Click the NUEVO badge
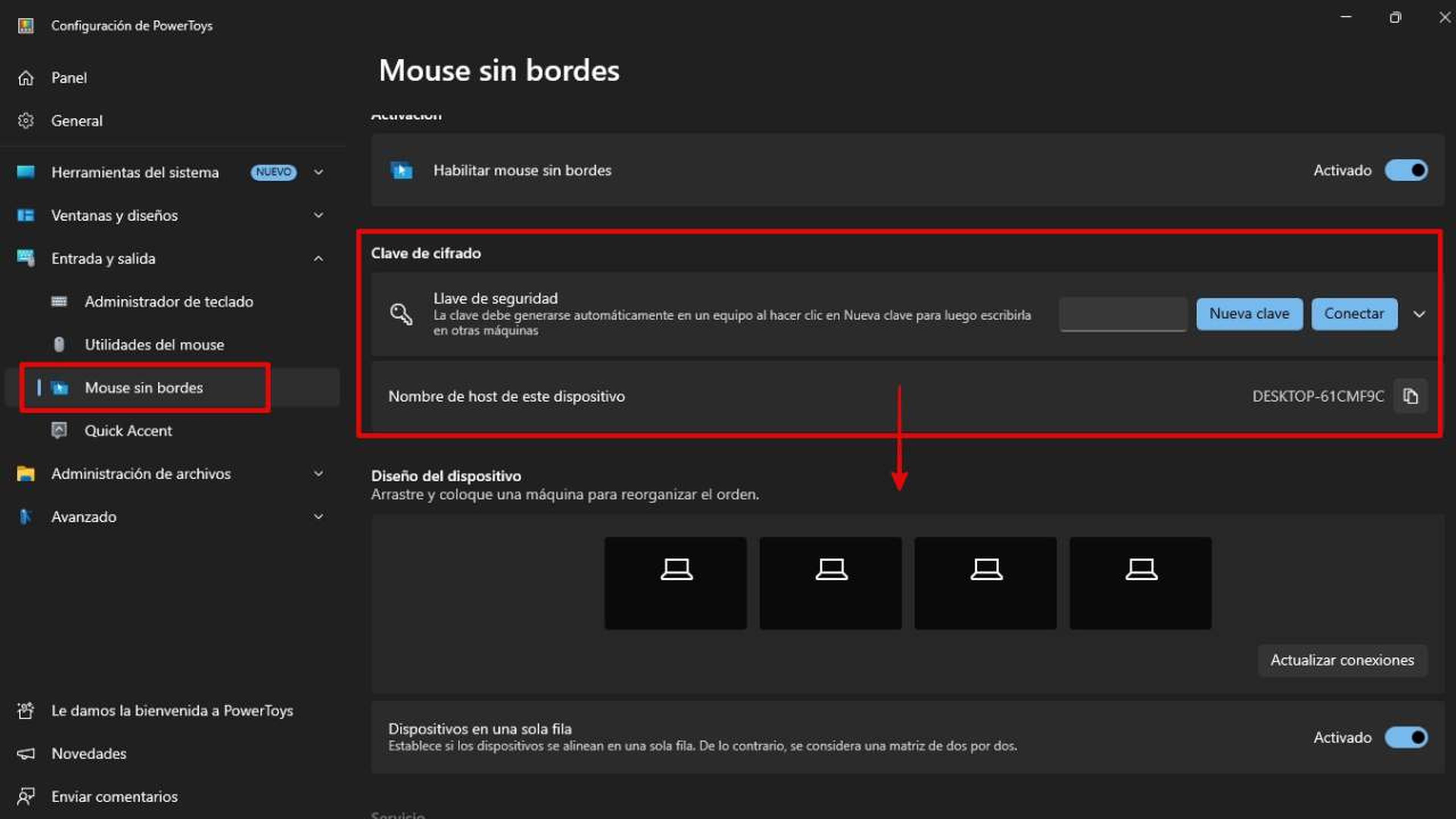 (273, 172)
